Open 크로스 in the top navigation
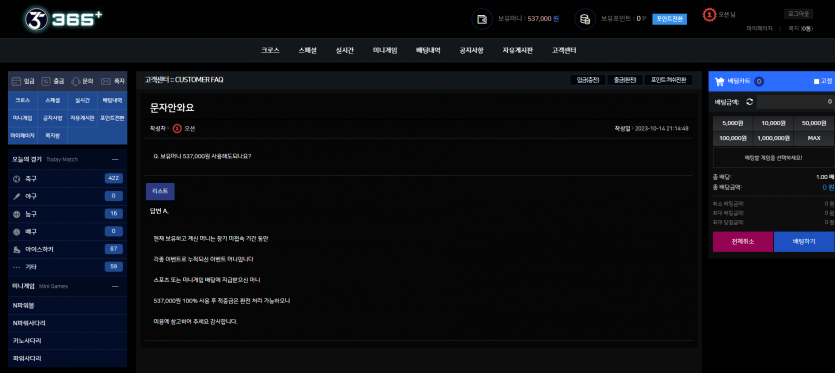The image size is (835, 373). pyautogui.click(x=270, y=51)
